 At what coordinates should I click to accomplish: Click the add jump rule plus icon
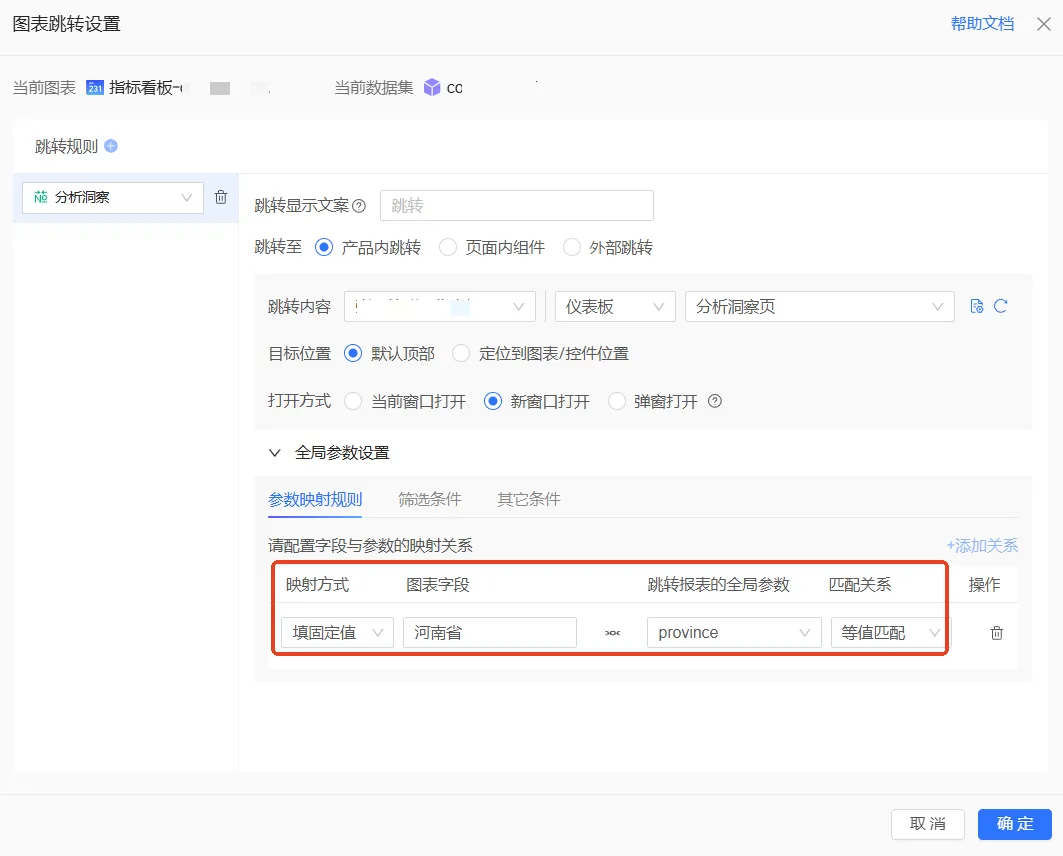click(111, 146)
